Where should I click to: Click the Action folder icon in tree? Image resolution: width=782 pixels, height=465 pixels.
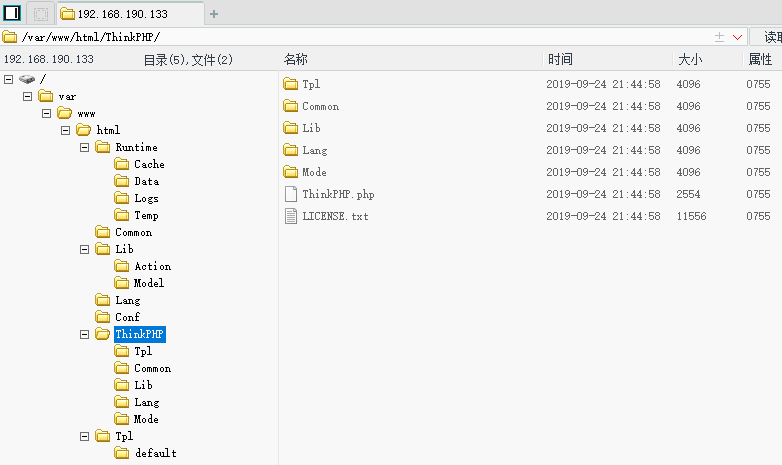[122, 265]
